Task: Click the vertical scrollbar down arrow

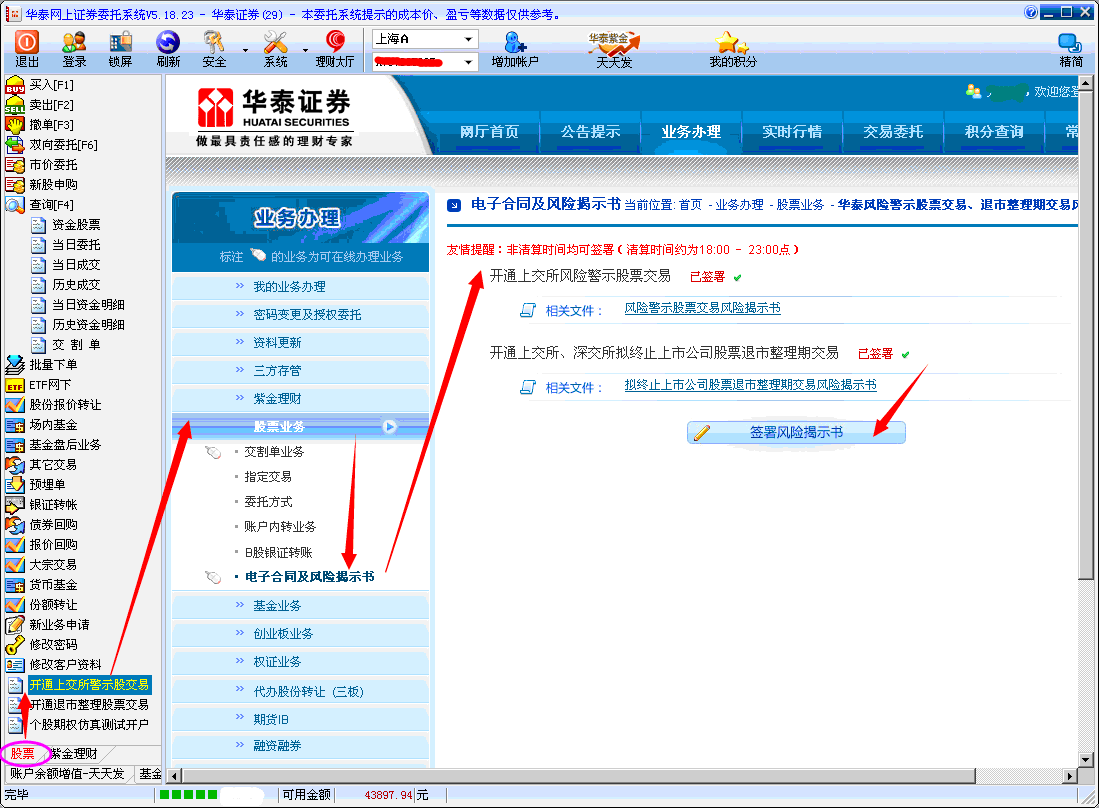Action: [1086, 760]
